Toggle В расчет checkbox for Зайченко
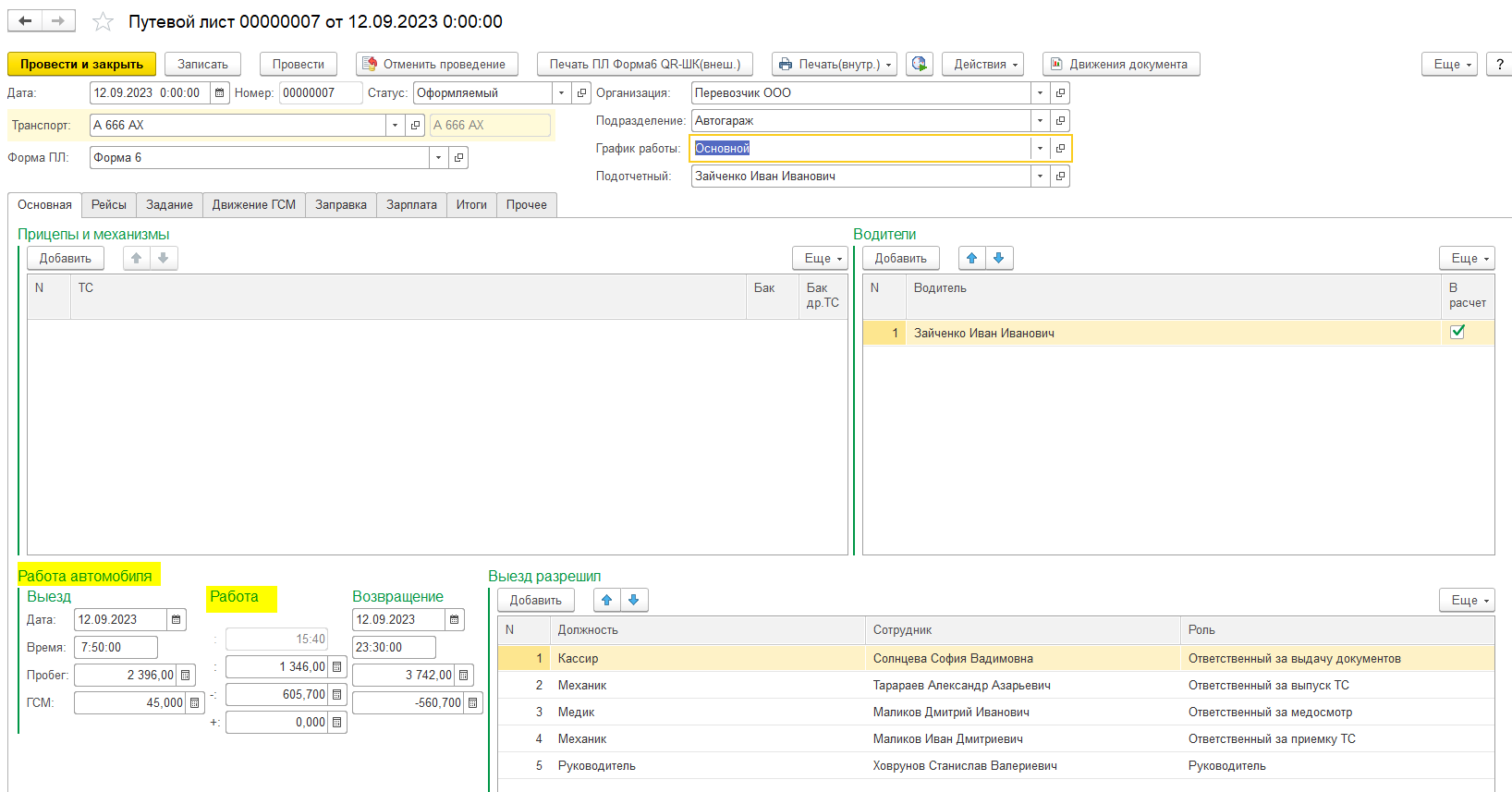This screenshot has width=1512, height=792. tap(1457, 332)
